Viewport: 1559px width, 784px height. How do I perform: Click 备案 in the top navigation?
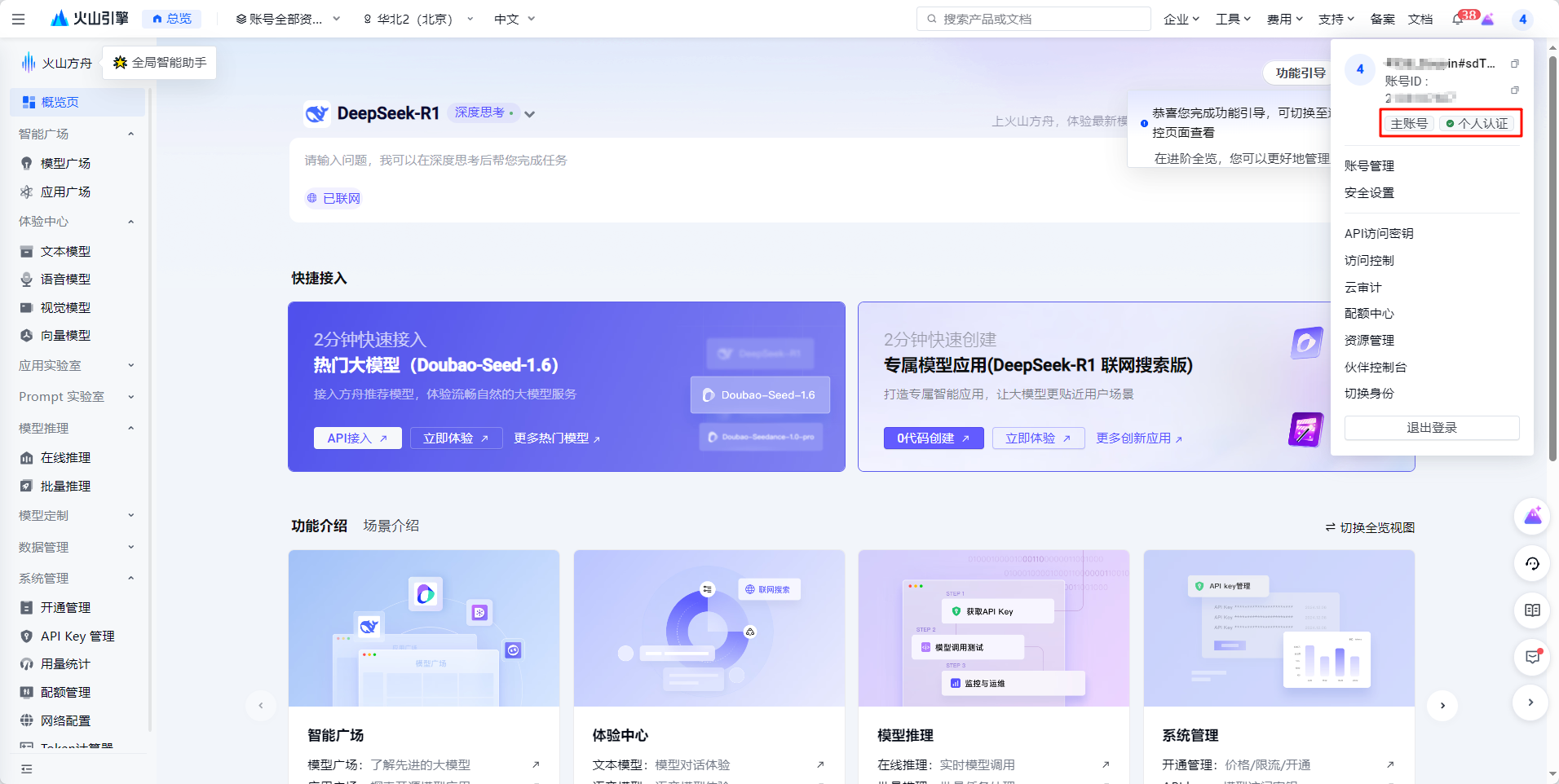[1382, 19]
